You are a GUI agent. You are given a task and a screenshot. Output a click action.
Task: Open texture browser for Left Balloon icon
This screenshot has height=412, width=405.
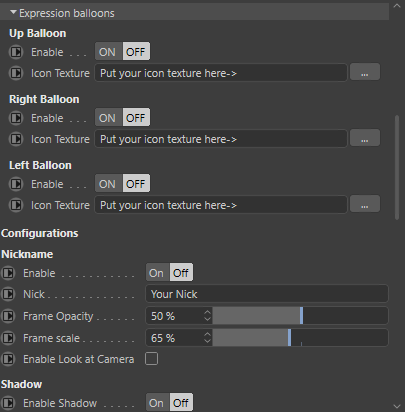pyautogui.click(x=365, y=204)
